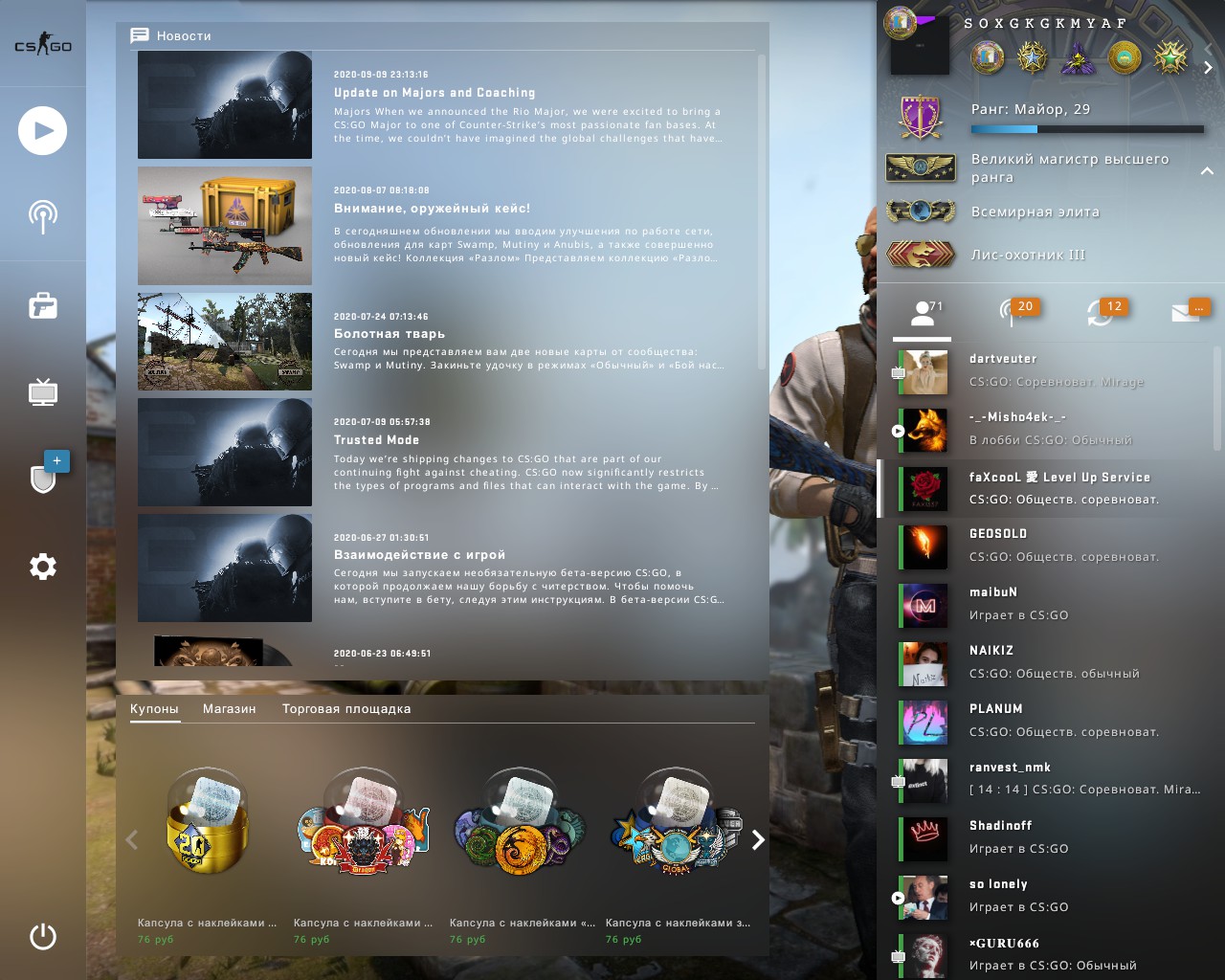
Task: Click the friend name 'NAIKIZ'
Action: (x=991, y=651)
